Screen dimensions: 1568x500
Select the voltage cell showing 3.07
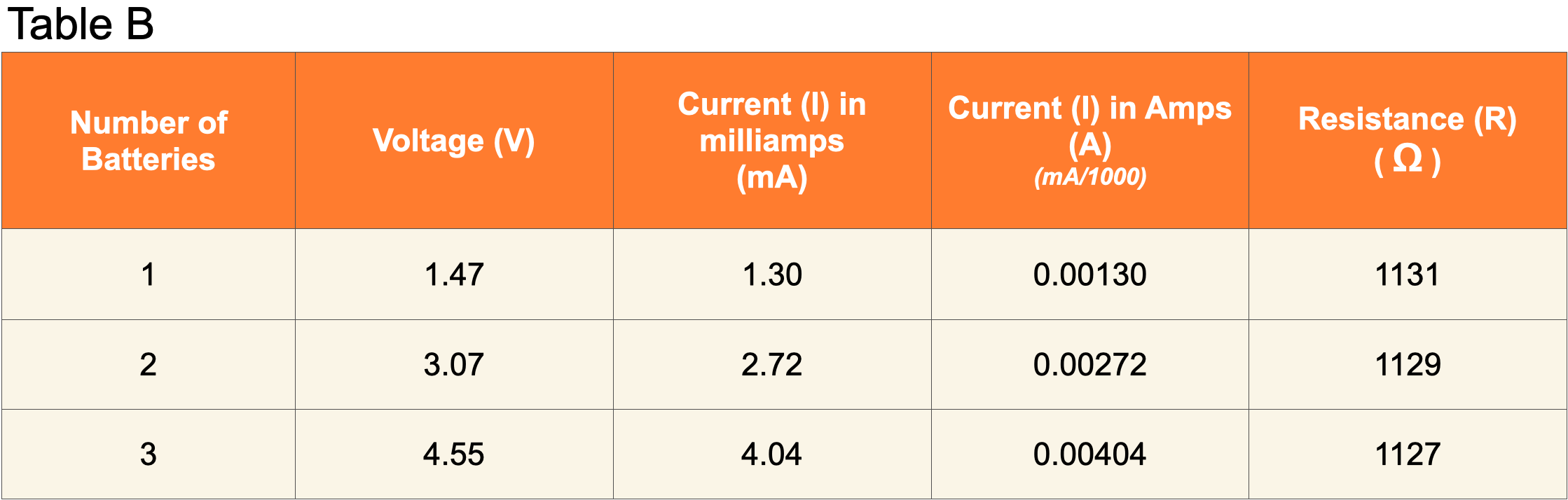pos(454,365)
